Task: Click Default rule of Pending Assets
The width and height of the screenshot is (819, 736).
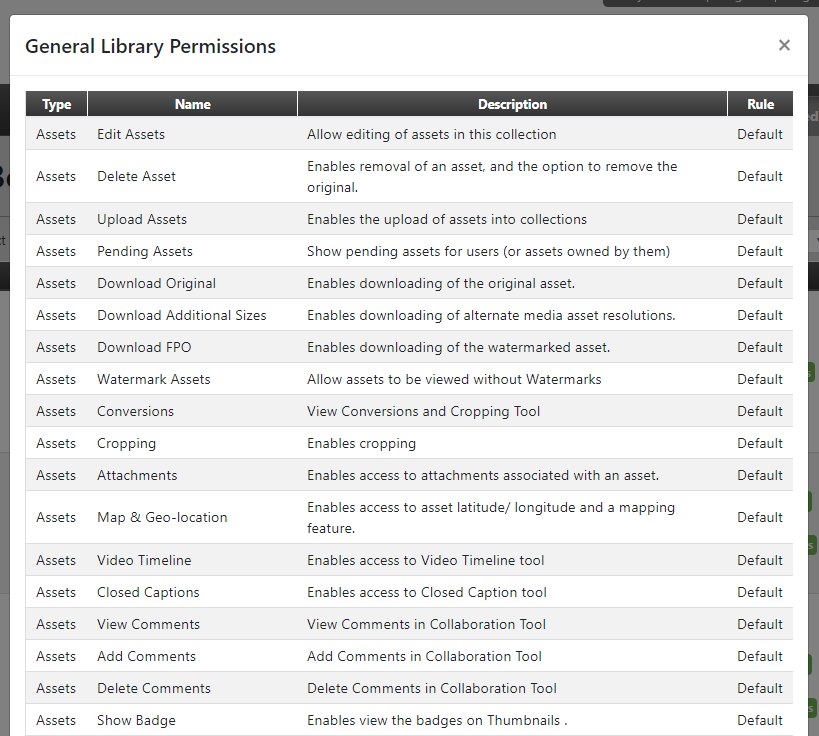Action: click(x=759, y=251)
